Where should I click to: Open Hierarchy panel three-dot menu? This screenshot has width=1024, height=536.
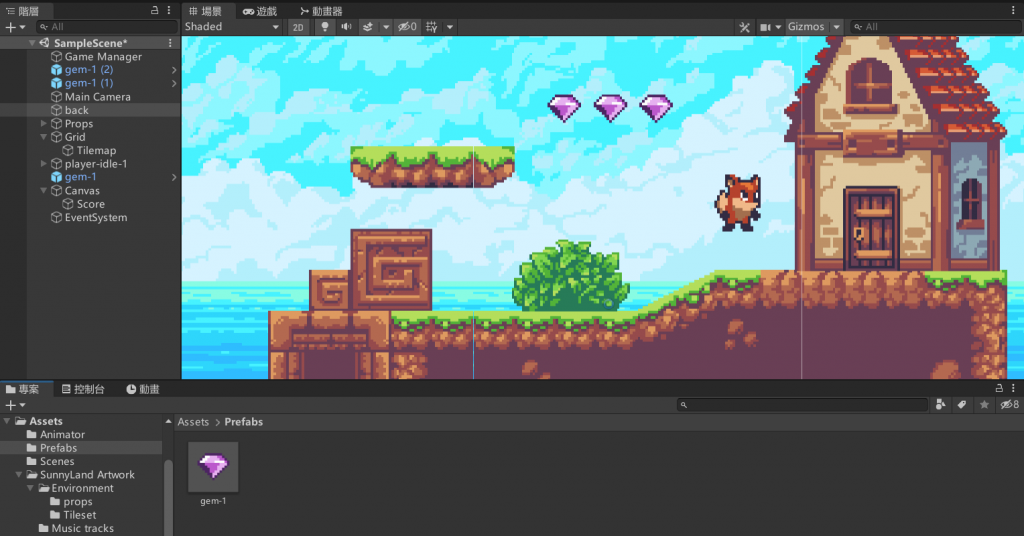[x=169, y=10]
